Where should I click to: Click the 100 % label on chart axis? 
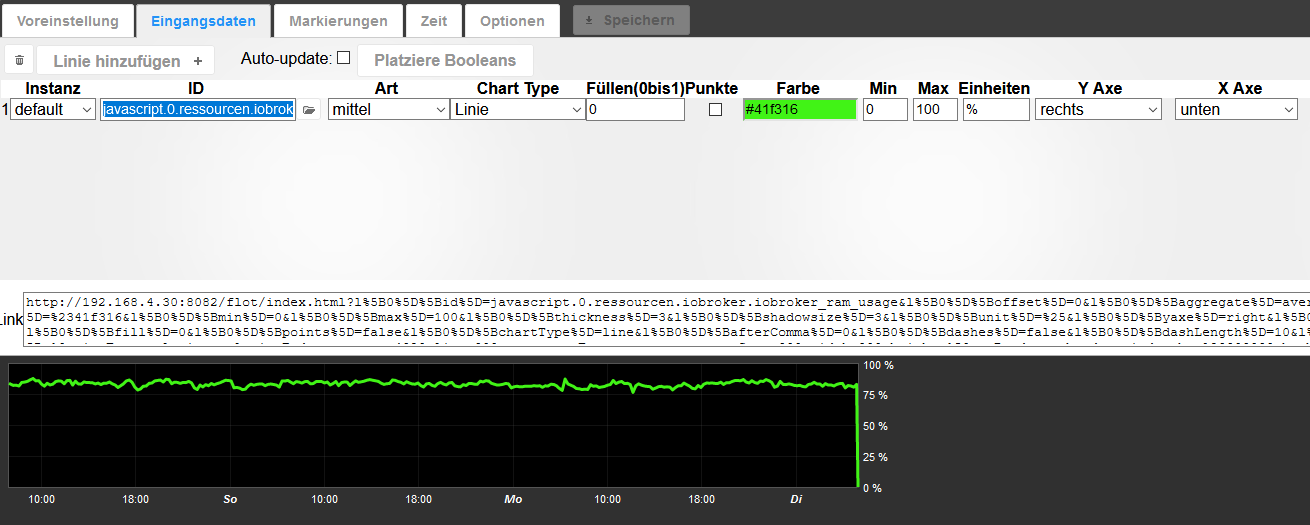coord(878,366)
